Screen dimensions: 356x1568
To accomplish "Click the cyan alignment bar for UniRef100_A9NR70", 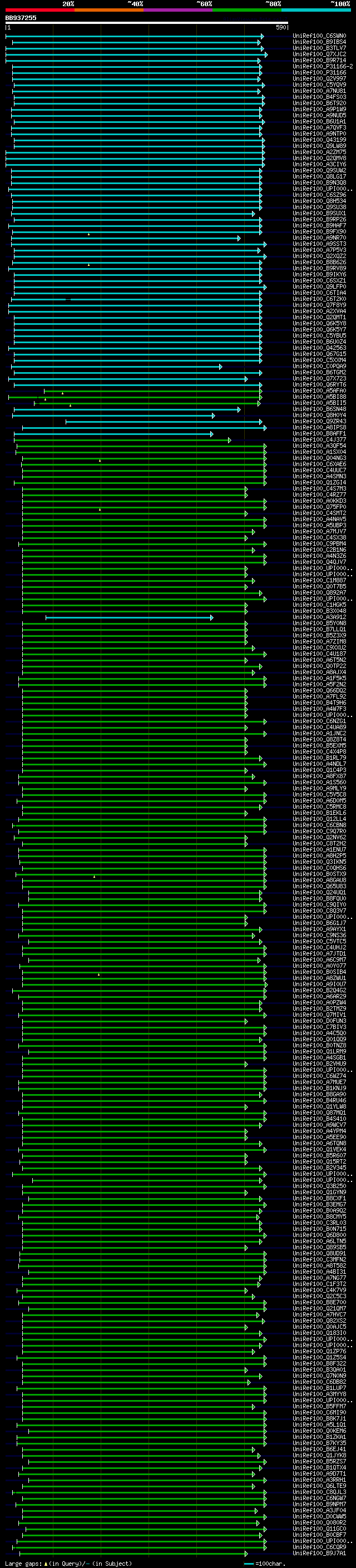I will point(126,238).
